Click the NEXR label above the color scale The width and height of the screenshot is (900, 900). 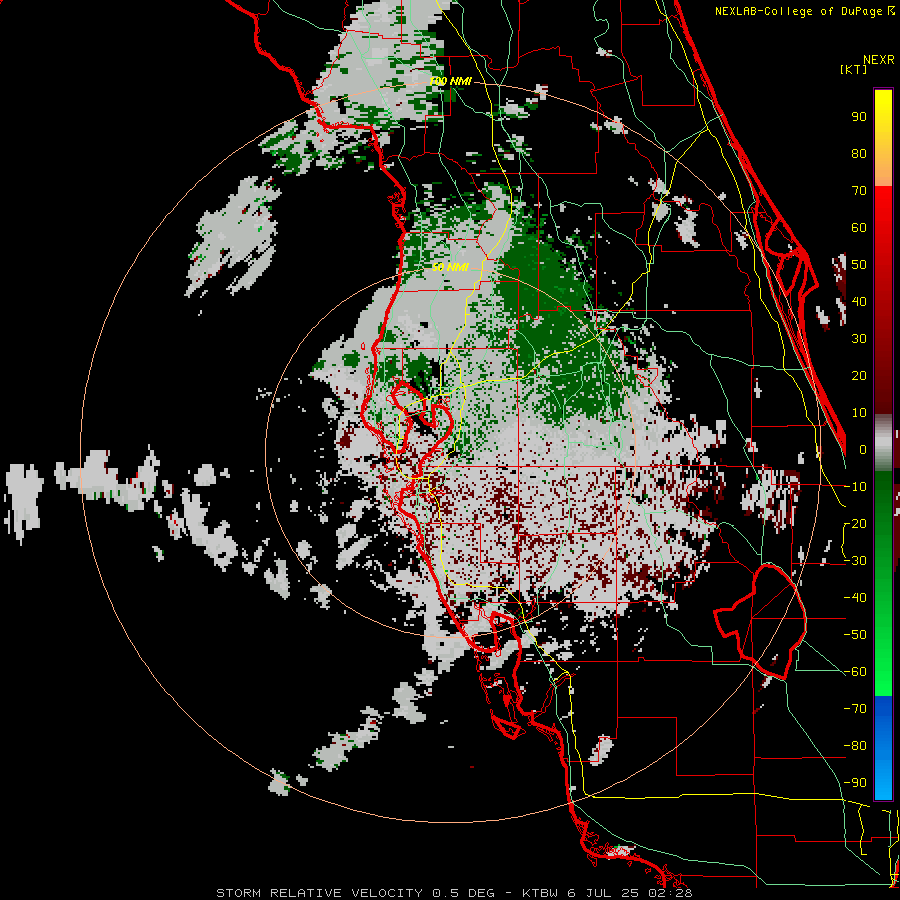[x=878, y=60]
